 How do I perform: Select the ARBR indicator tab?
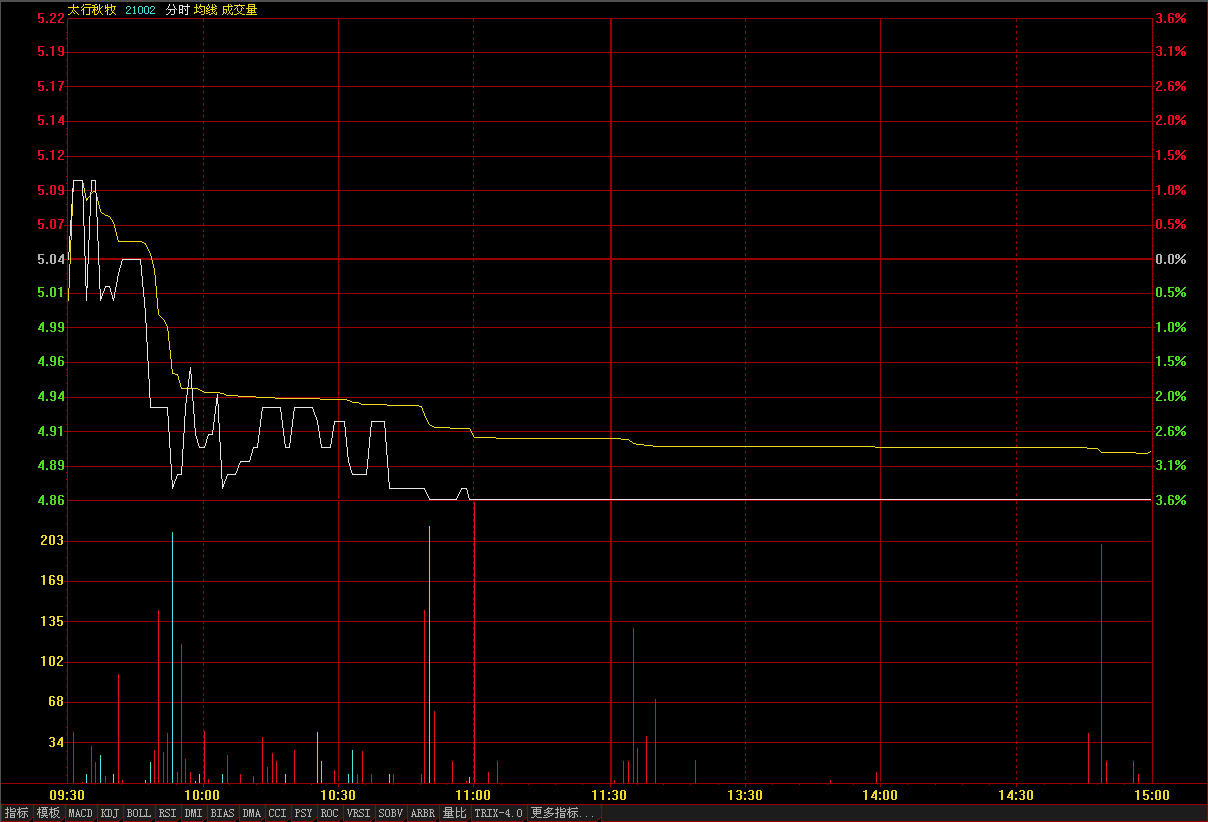pos(424,813)
